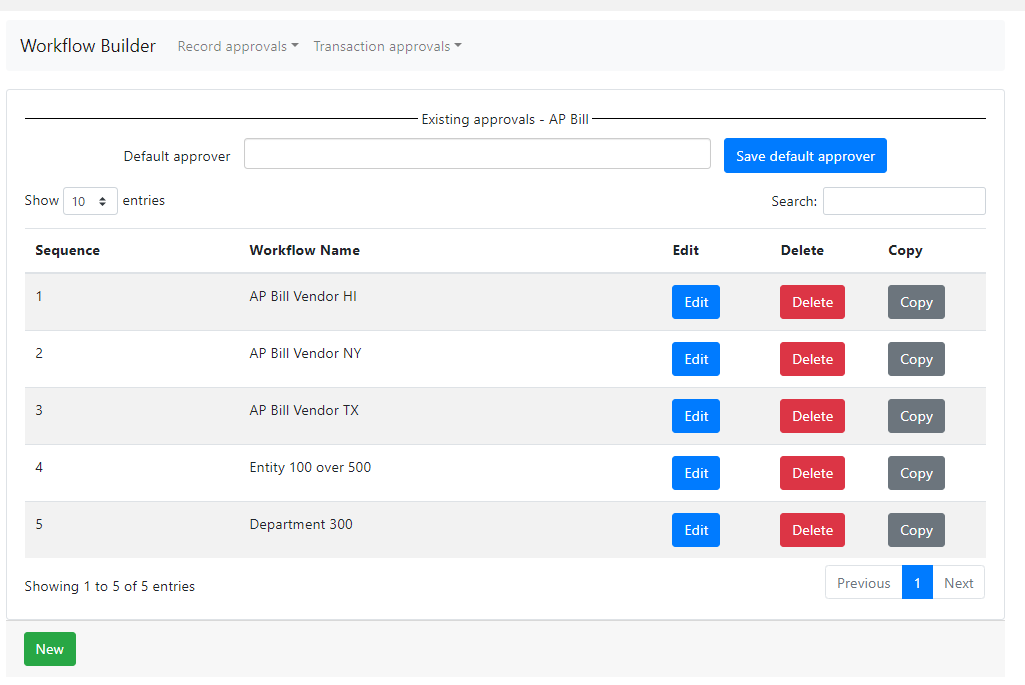Image resolution: width=1025 pixels, height=685 pixels.
Task: Go to the Next page
Action: click(x=958, y=583)
